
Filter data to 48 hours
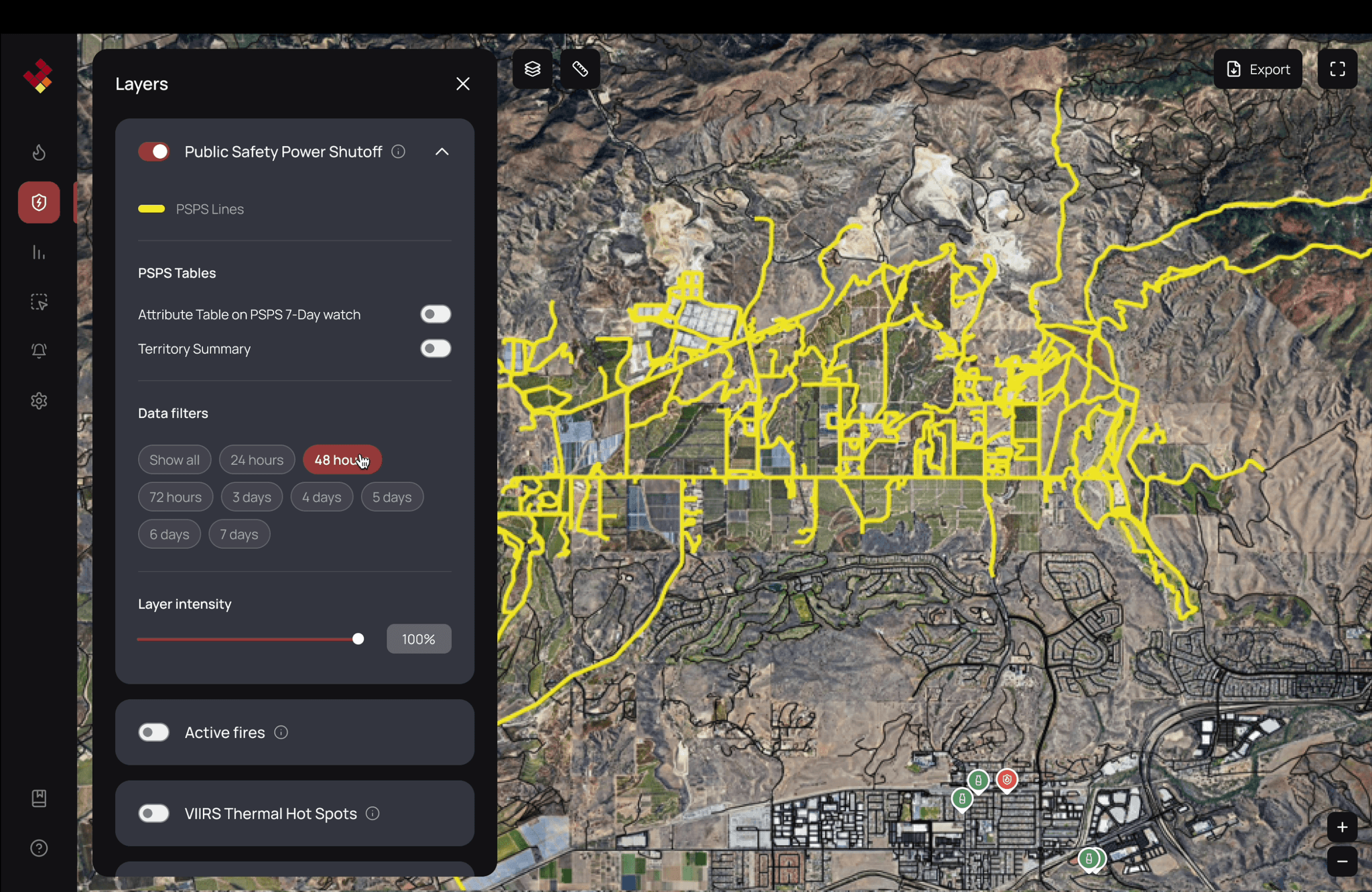click(342, 460)
